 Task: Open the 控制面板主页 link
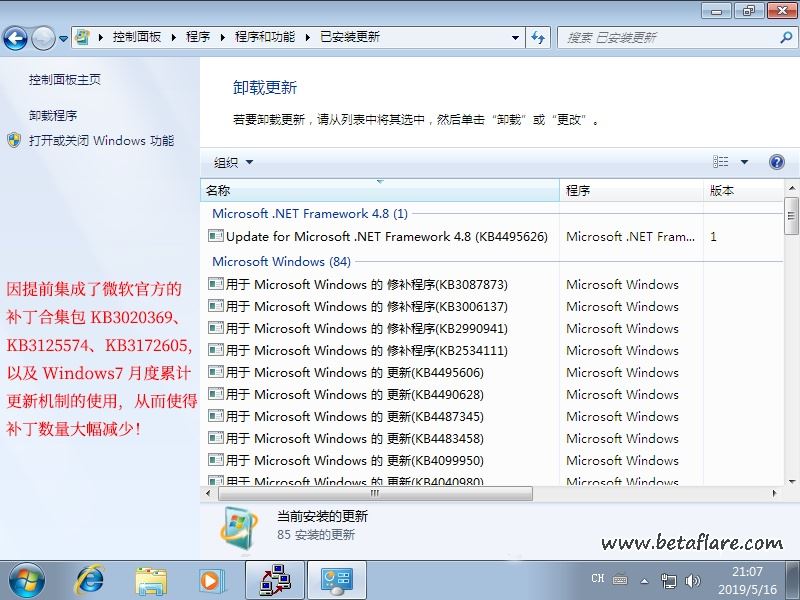(65, 80)
